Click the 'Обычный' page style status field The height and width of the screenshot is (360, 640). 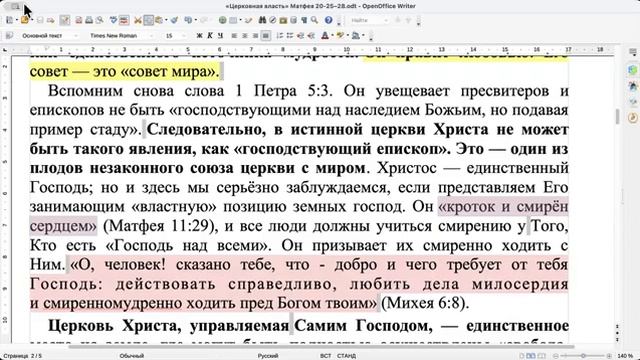131,356
